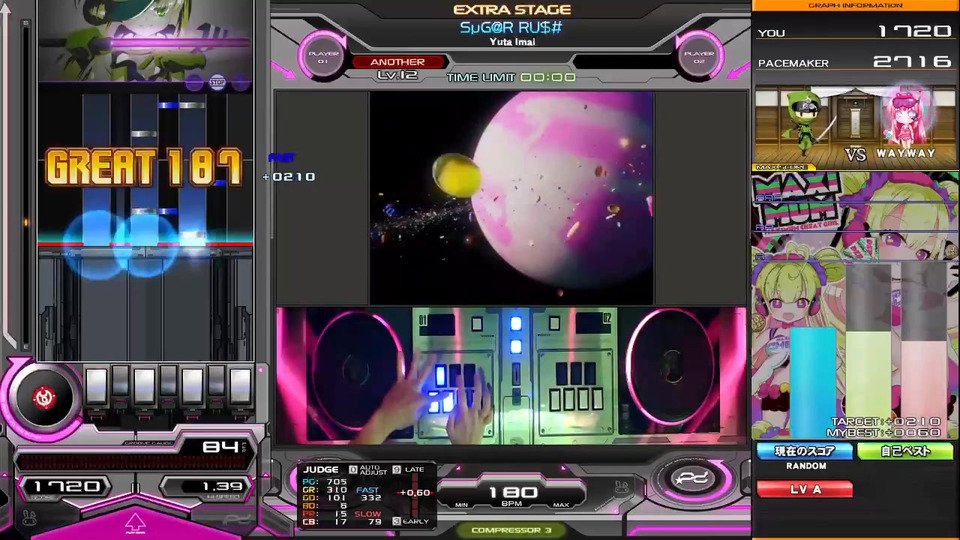The image size is (960, 540).
Task: Click the PG: 705 judge count
Action: 324,482
